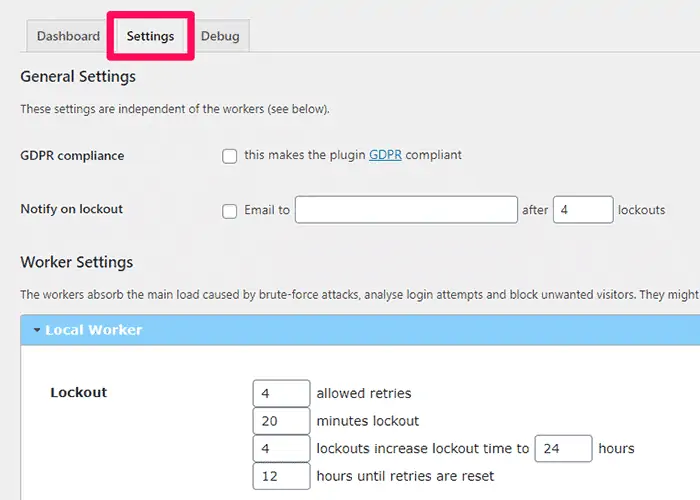Image resolution: width=700 pixels, height=500 pixels.
Task: Click the General Settings heading
Action: pyautogui.click(x=78, y=76)
